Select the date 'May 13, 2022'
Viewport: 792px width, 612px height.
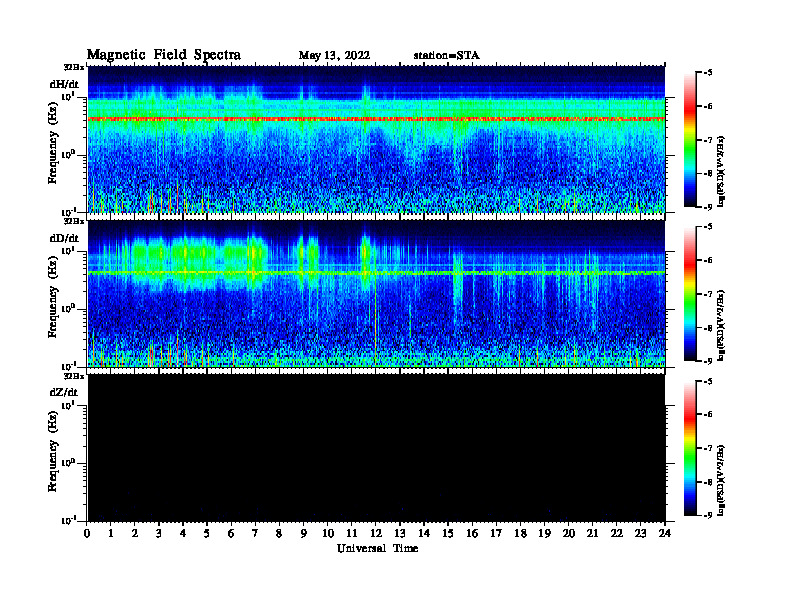click(334, 56)
